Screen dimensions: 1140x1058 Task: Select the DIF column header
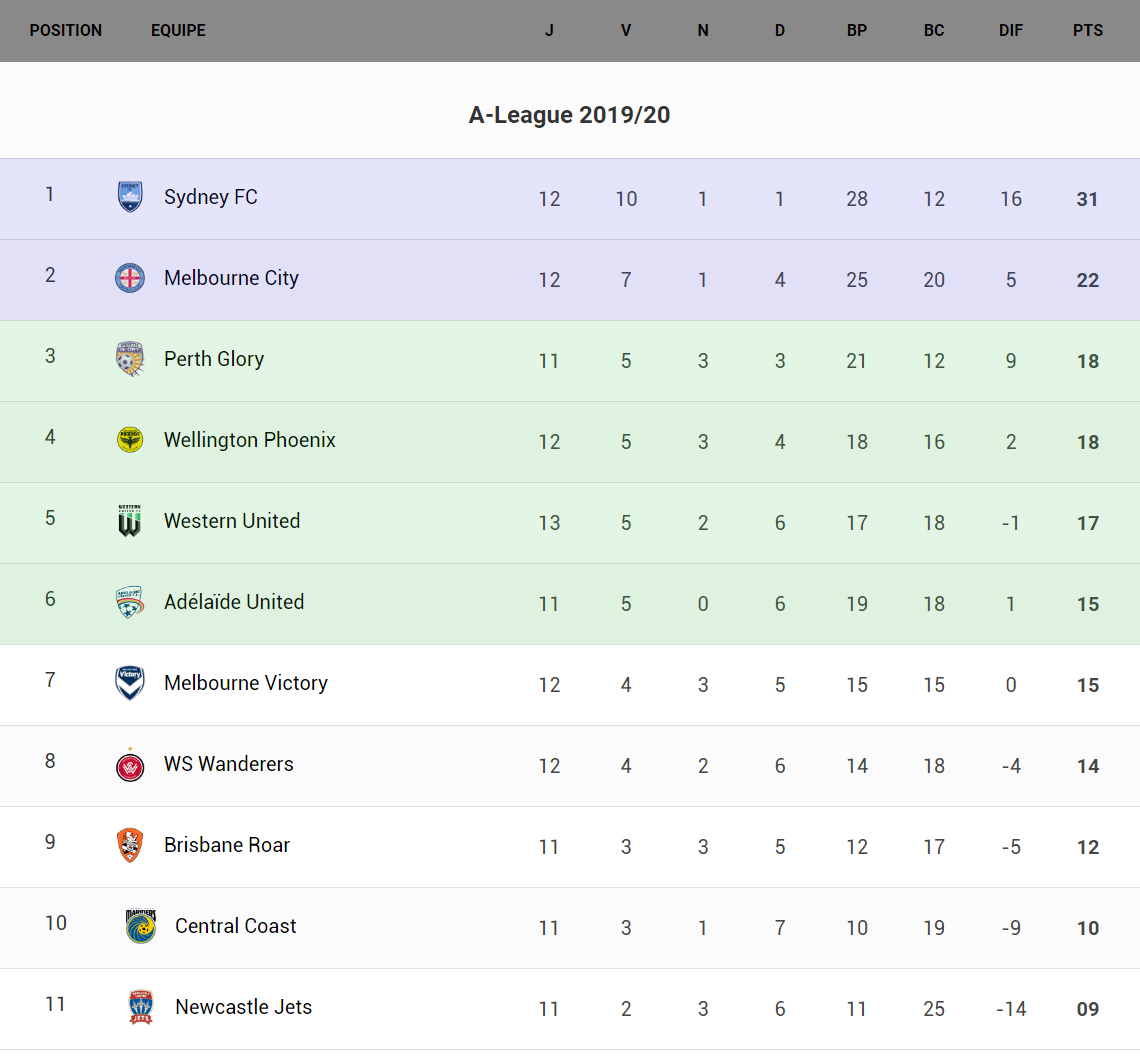click(x=1011, y=30)
